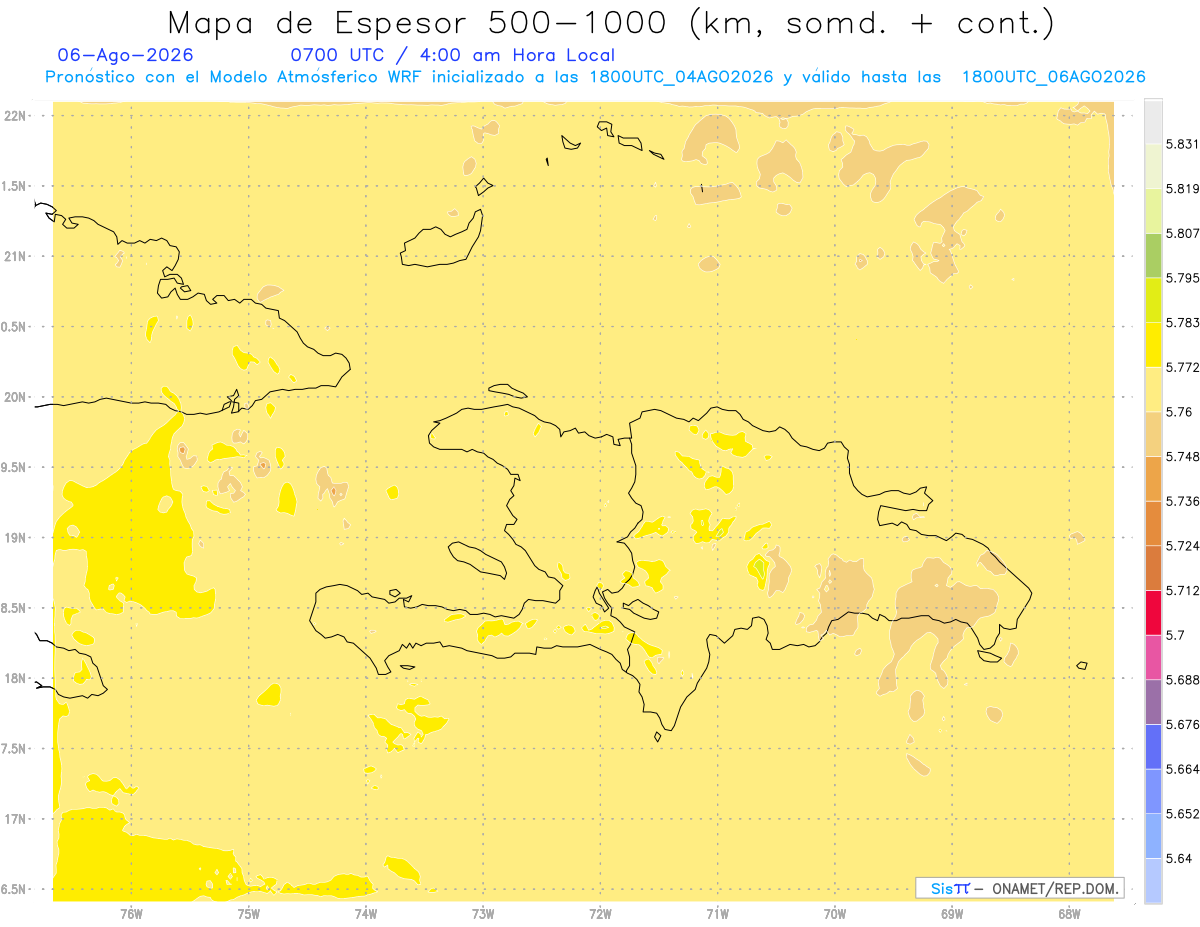This screenshot has width=1200, height=927.
Task: Select the 71W longitude label
Action: (x=717, y=913)
